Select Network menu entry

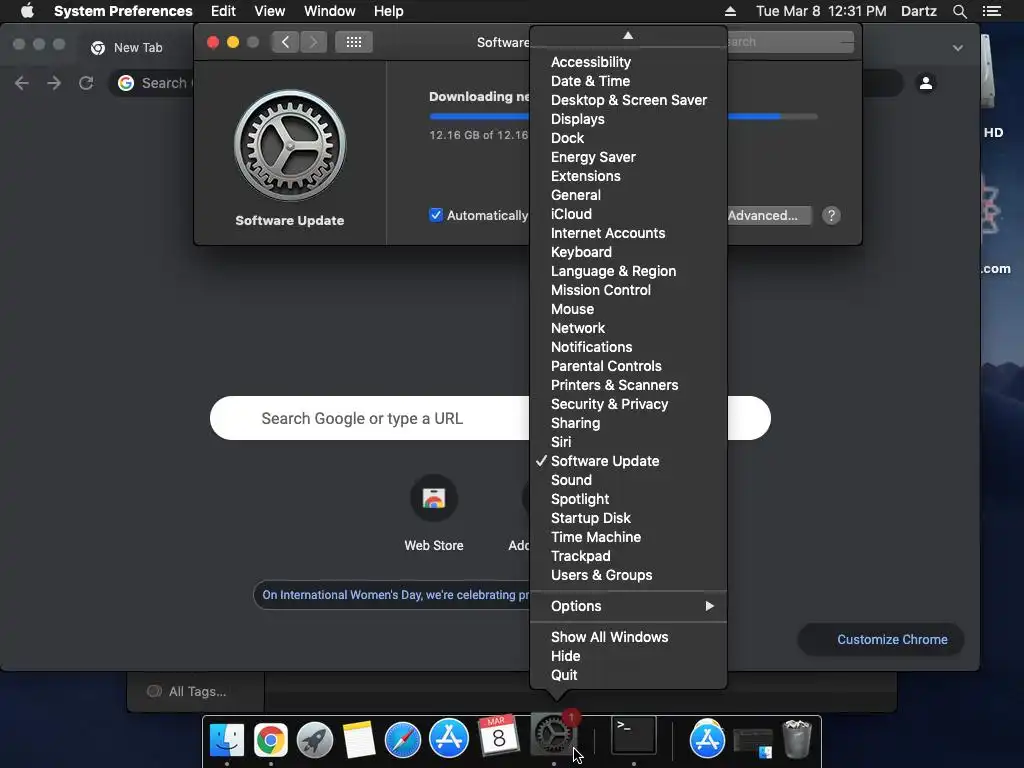point(628,328)
